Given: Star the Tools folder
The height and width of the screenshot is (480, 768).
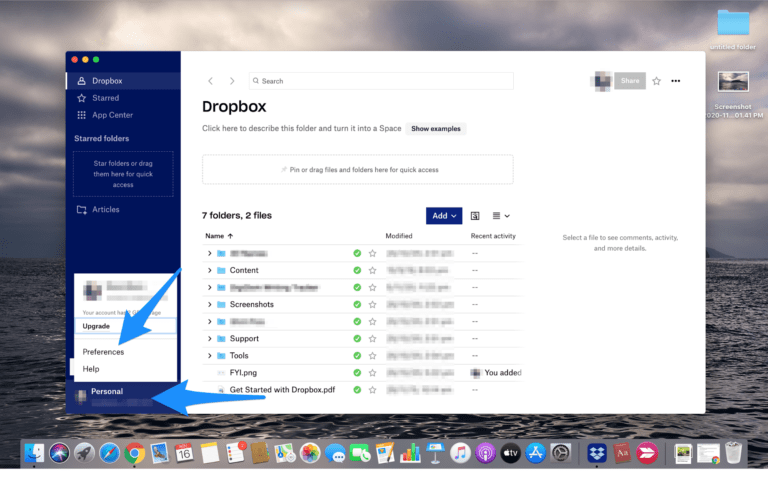Looking at the screenshot, I should 373,356.
